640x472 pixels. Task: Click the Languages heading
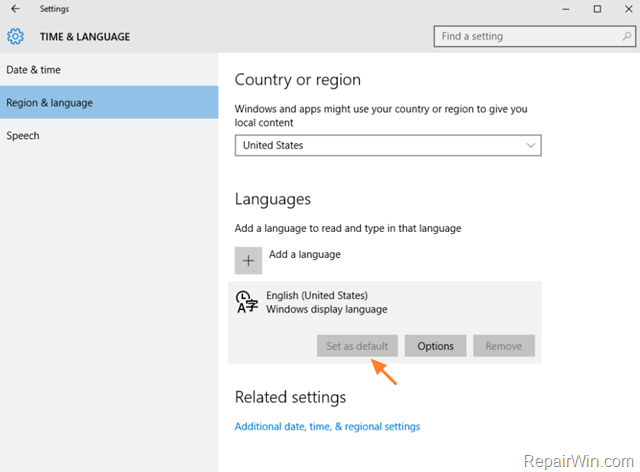273,199
